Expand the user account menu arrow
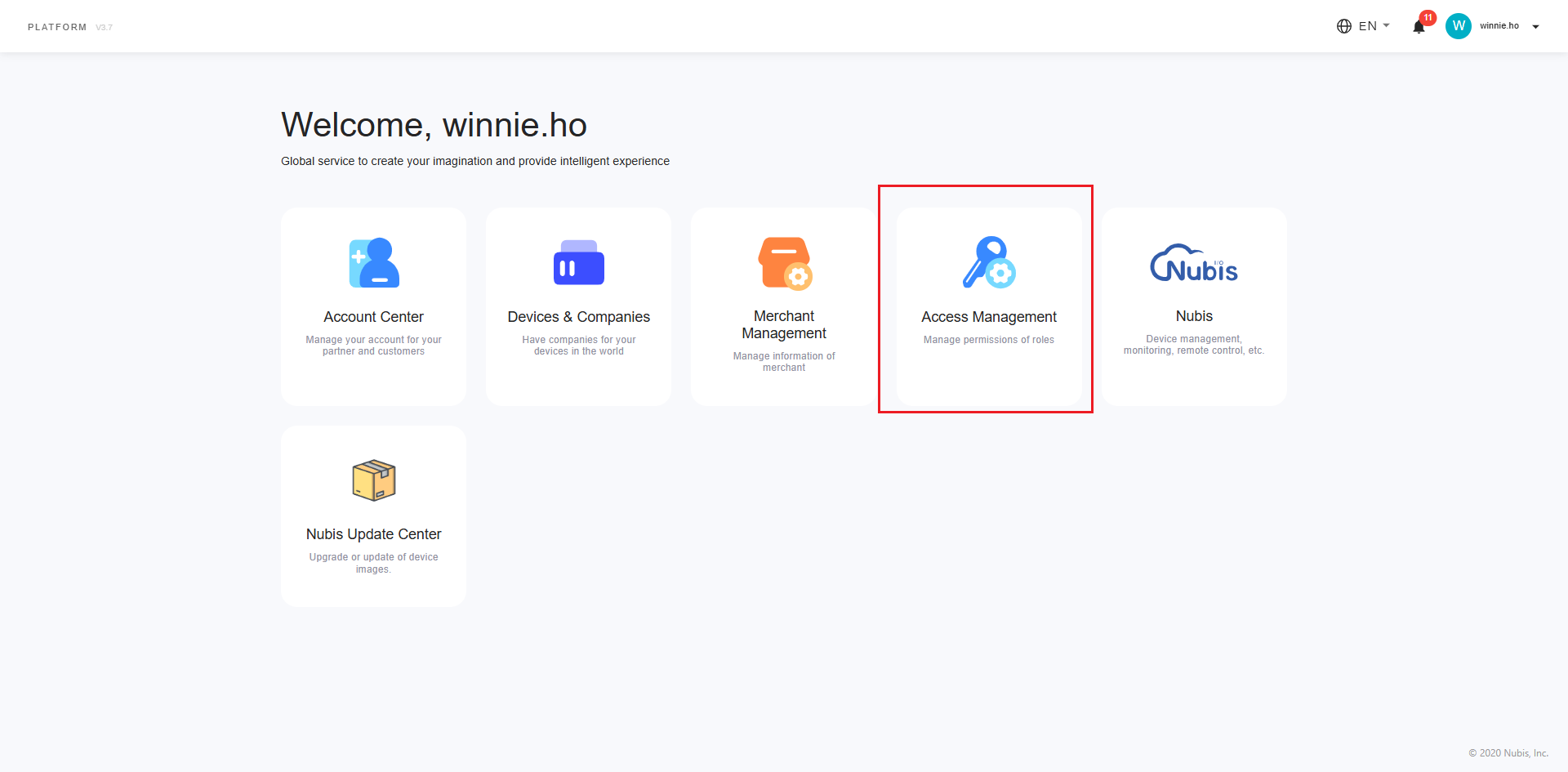Image resolution: width=1568 pixels, height=772 pixels. (1536, 27)
